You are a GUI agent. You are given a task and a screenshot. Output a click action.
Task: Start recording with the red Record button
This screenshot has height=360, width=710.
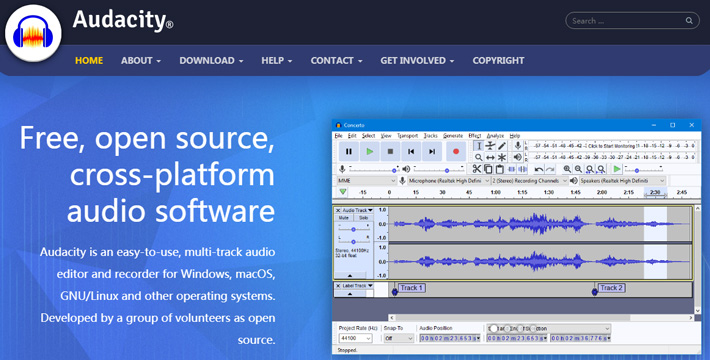tap(456, 151)
